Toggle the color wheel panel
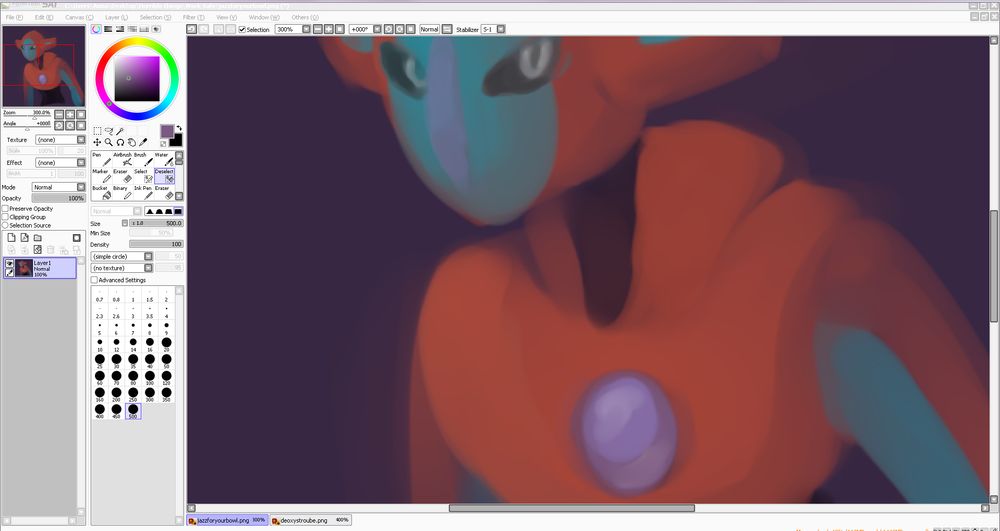Image resolution: width=1000 pixels, height=531 pixels. coord(96,29)
